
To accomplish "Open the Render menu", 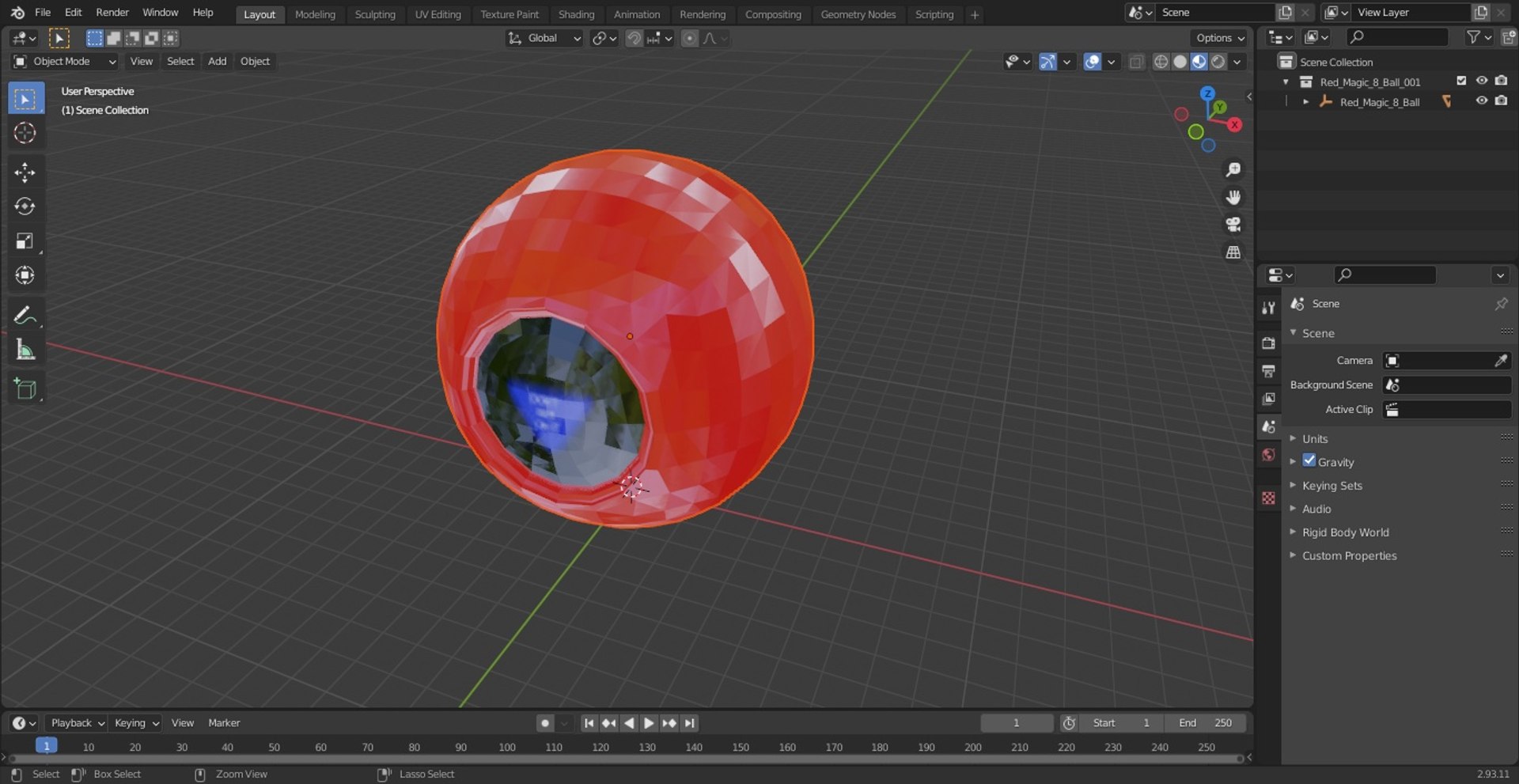I will pos(112,13).
